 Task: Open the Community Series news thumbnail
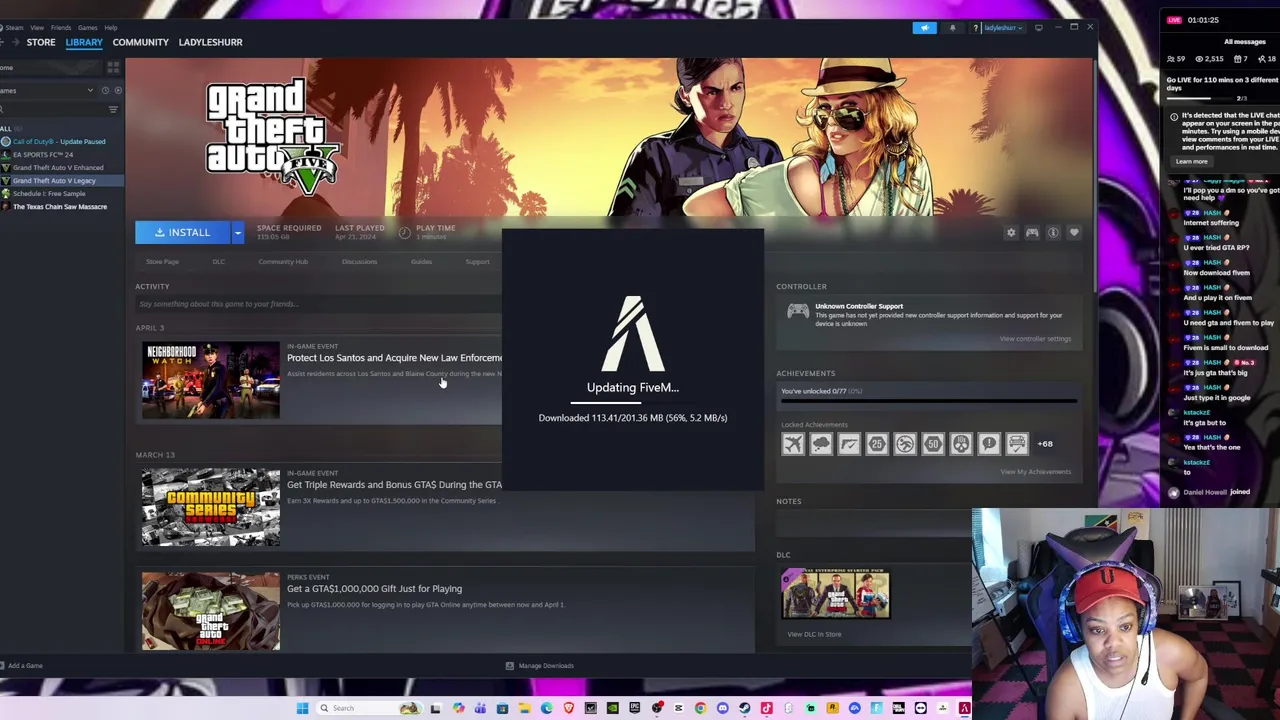tap(211, 507)
